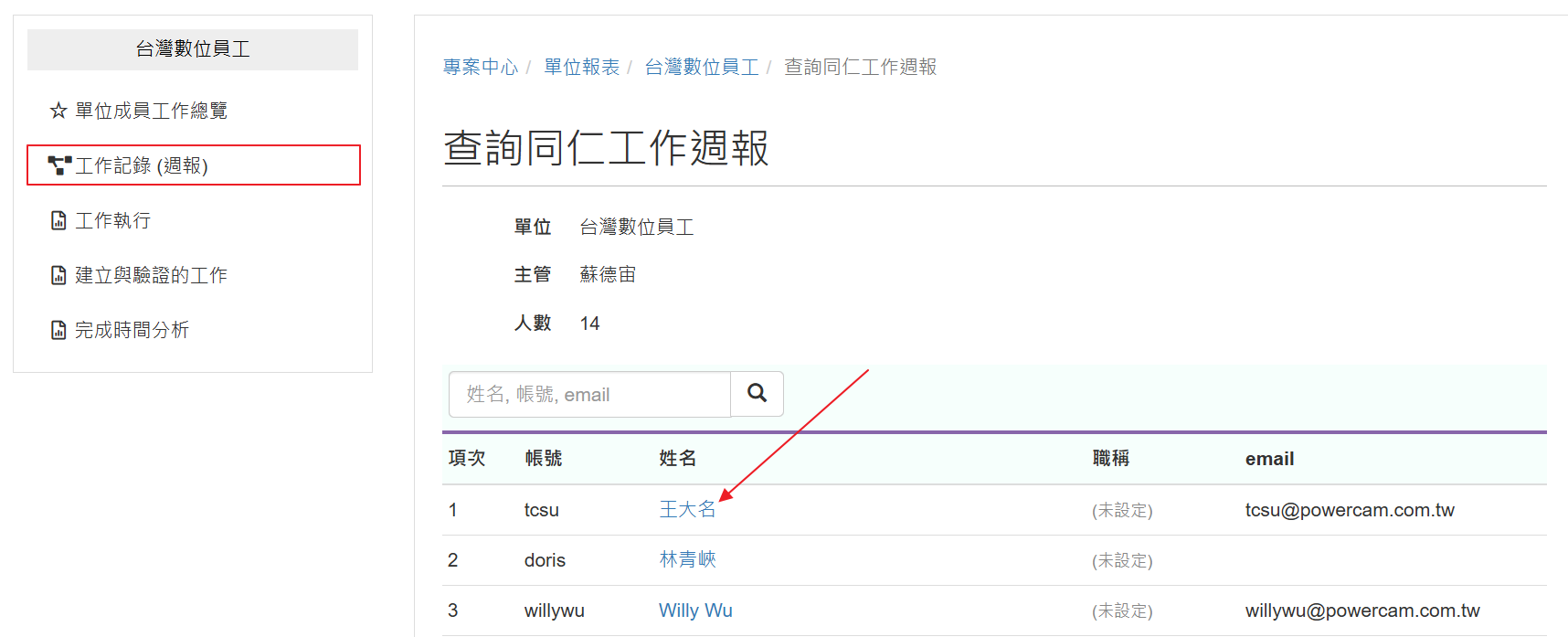1568x637 pixels.
Task: Click the report icon beside 完成時間分析
Action: point(58,330)
